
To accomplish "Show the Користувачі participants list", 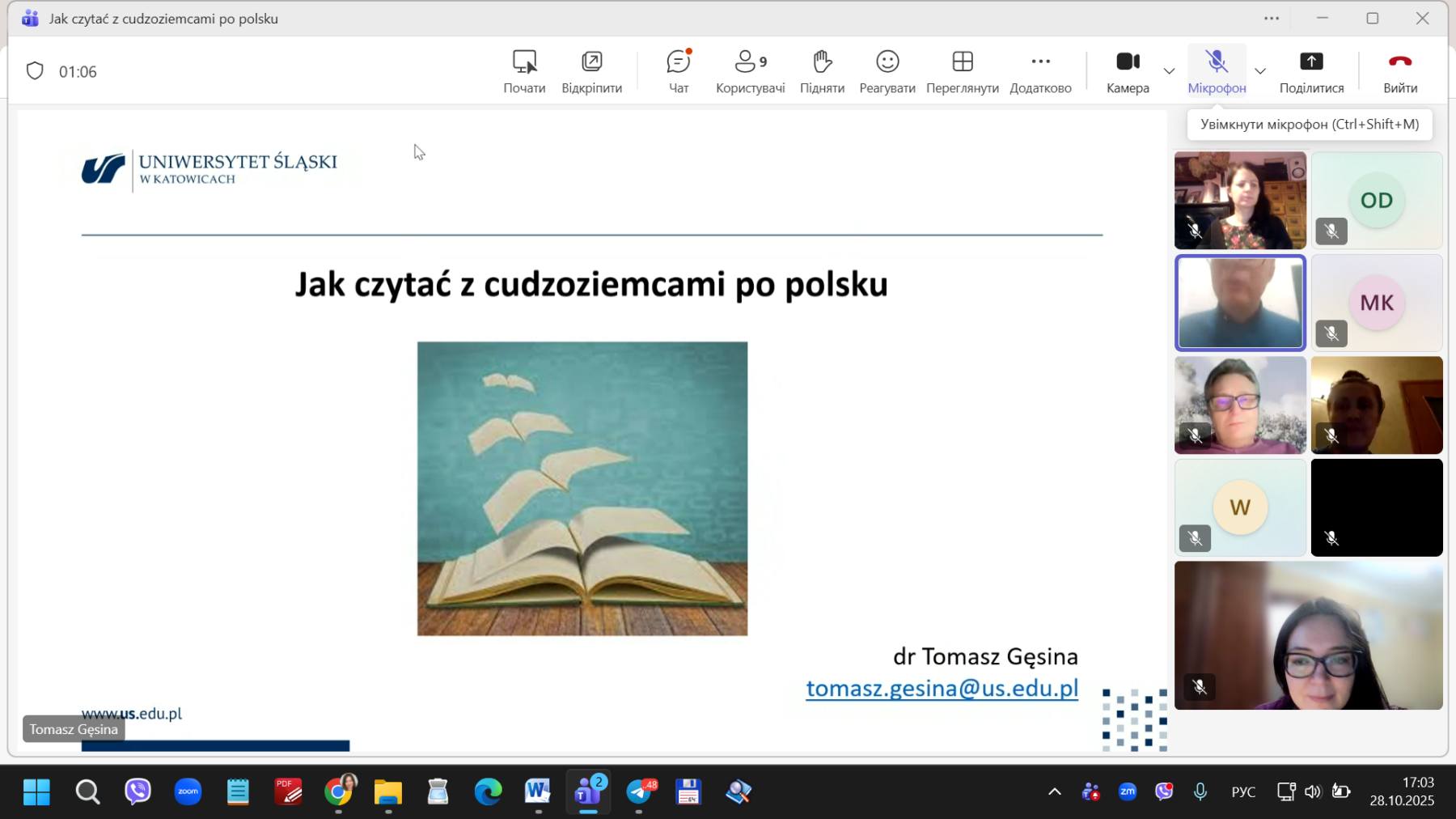I will [750, 71].
